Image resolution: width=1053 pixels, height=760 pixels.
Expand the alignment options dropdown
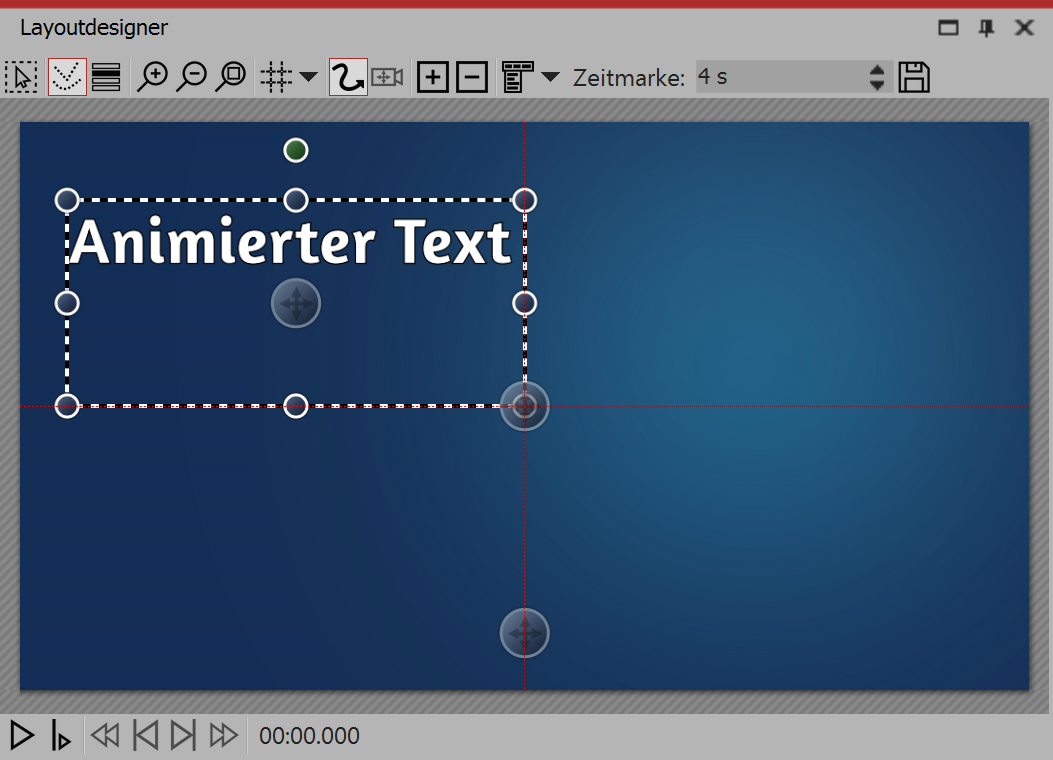tap(548, 76)
